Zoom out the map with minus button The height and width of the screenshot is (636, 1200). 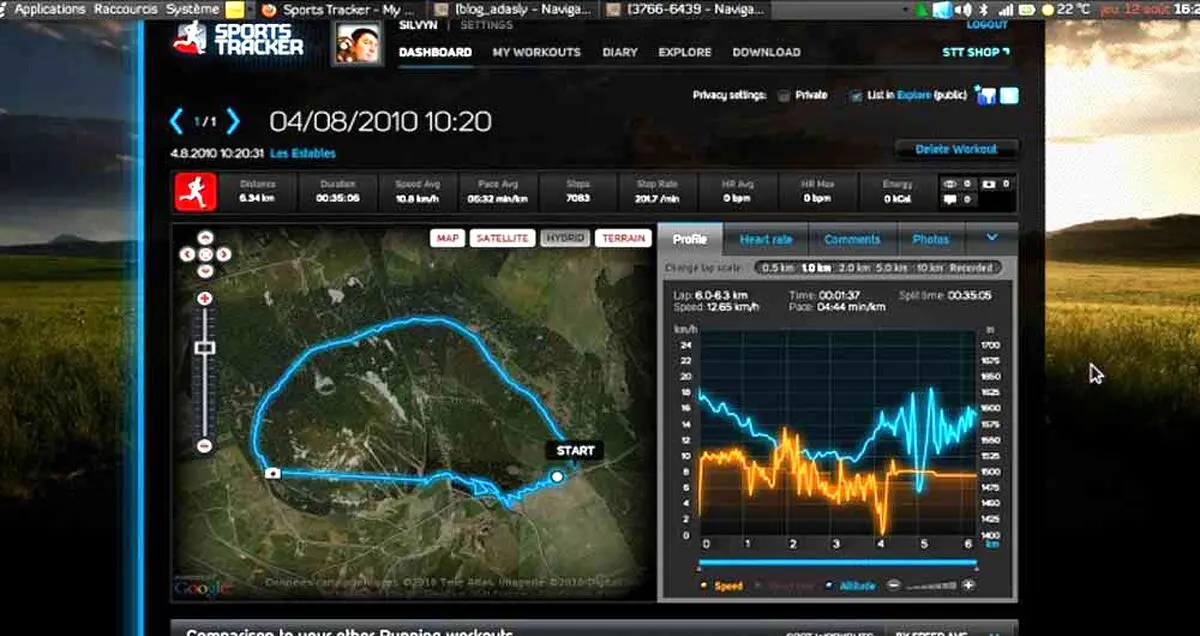pos(205,446)
